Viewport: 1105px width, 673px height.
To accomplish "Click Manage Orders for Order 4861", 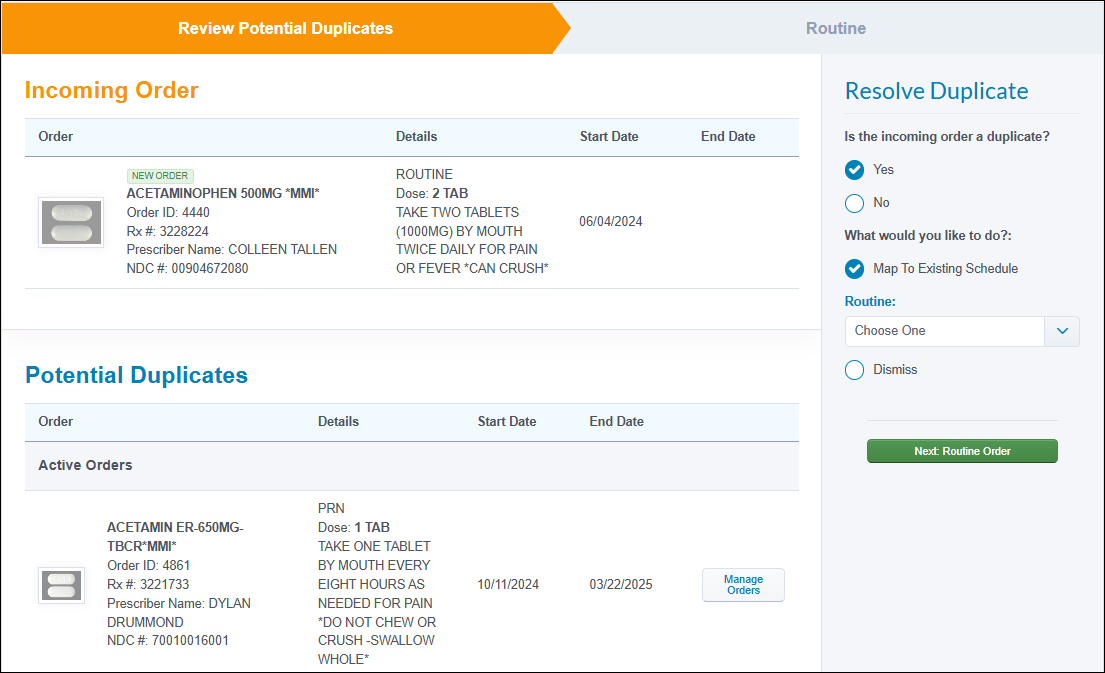I will 743,585.
